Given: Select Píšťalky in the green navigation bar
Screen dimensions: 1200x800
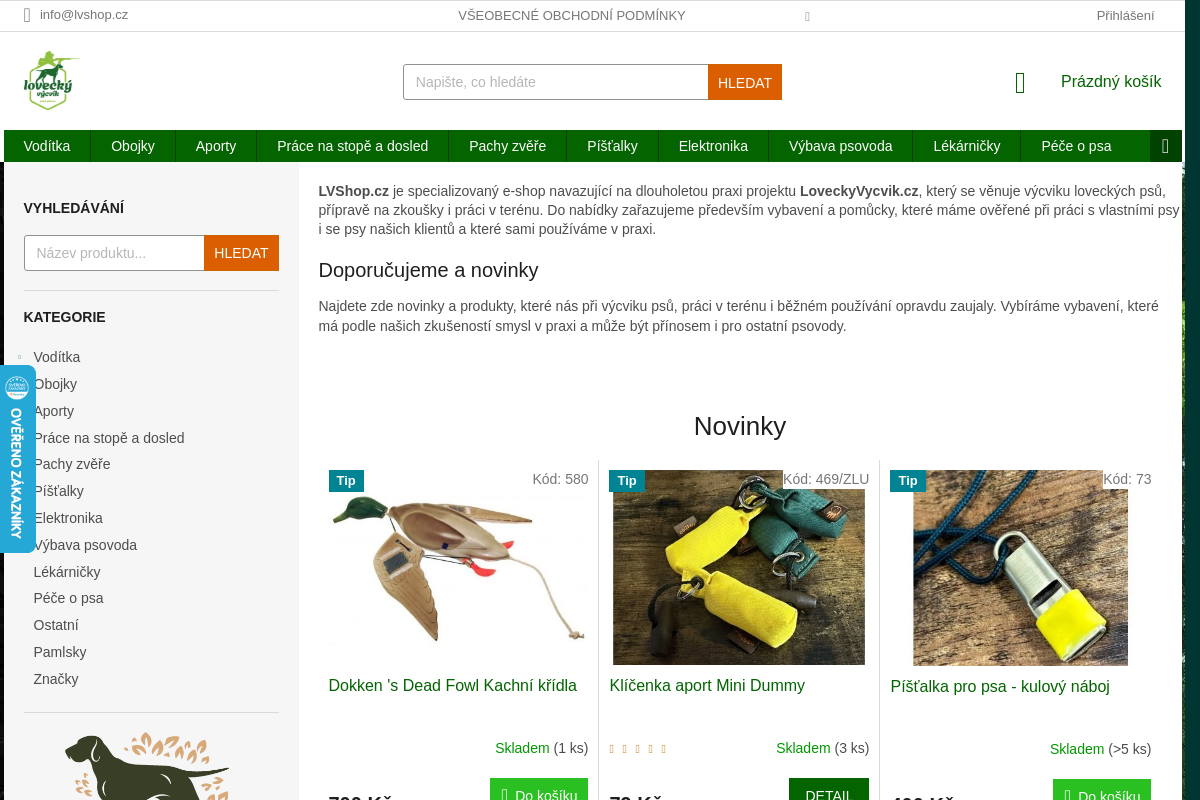Looking at the screenshot, I should tap(612, 146).
